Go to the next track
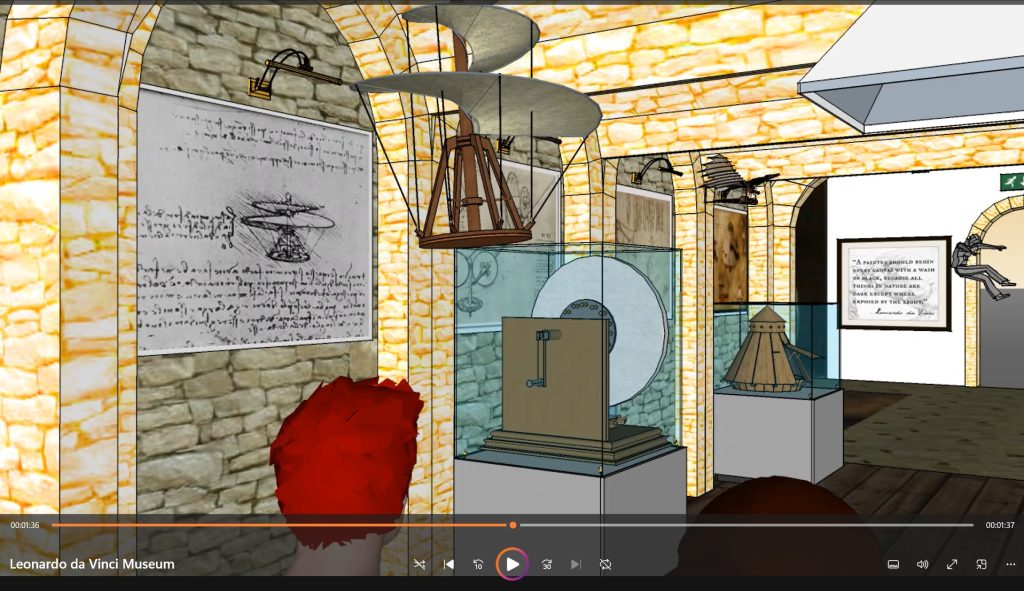Image resolution: width=1024 pixels, height=591 pixels. [575, 564]
